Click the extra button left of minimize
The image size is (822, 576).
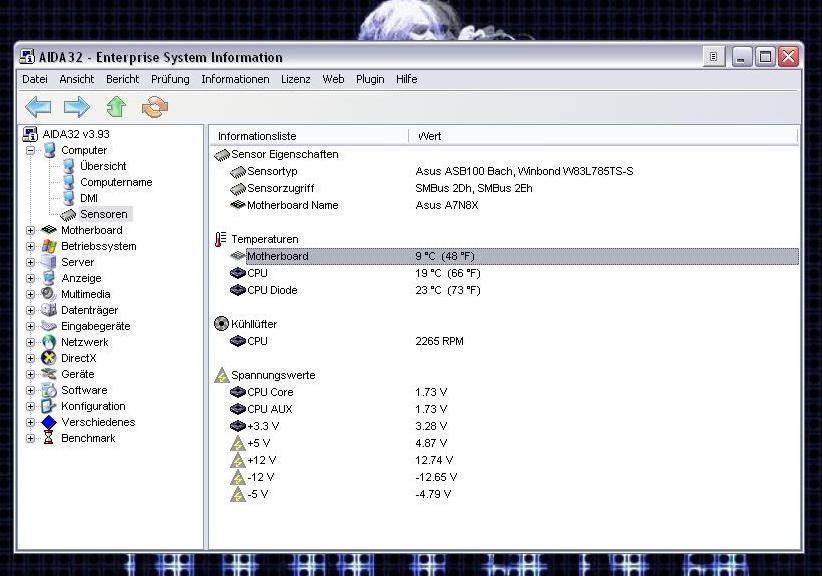(713, 57)
